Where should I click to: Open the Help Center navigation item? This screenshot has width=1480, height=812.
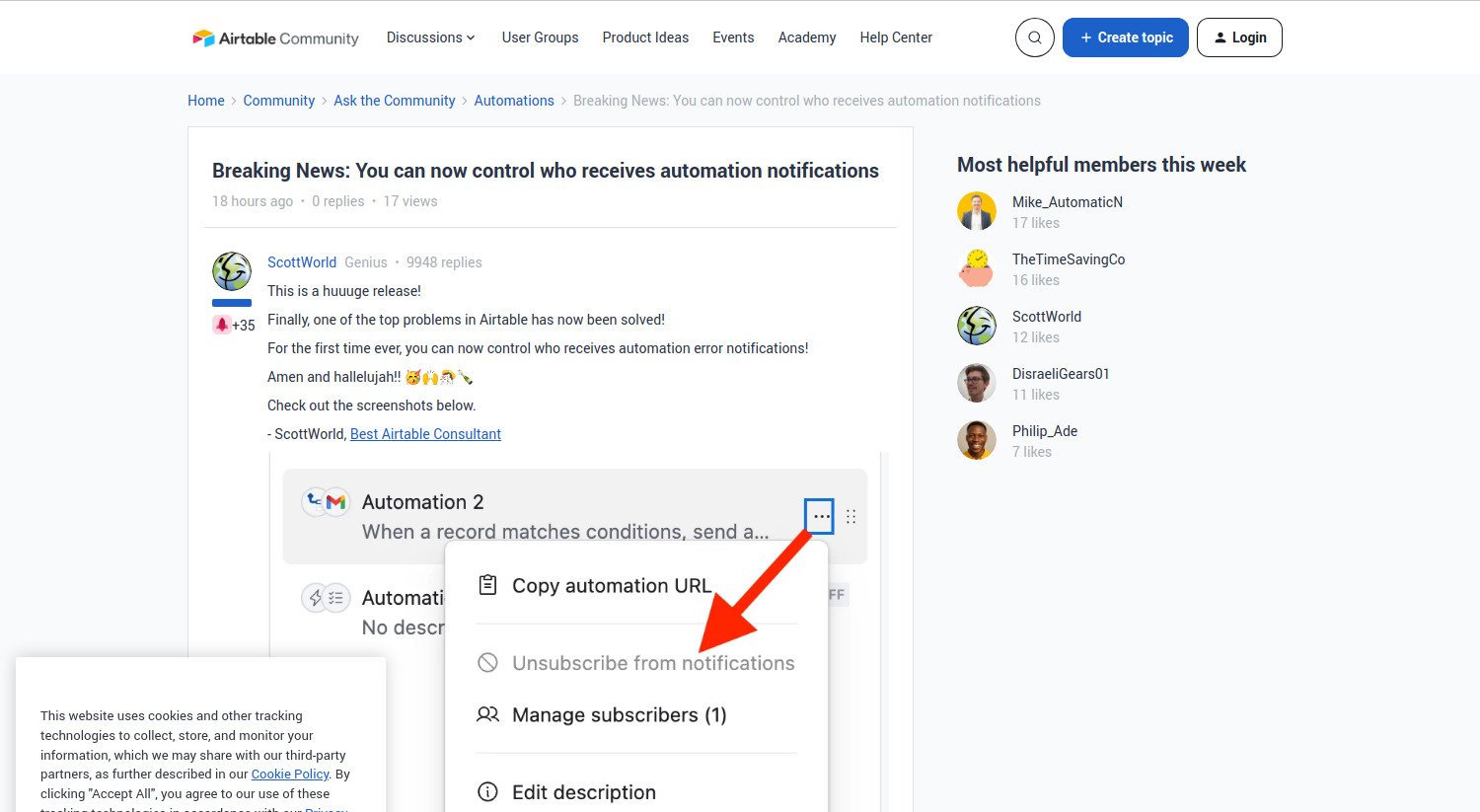(x=895, y=37)
